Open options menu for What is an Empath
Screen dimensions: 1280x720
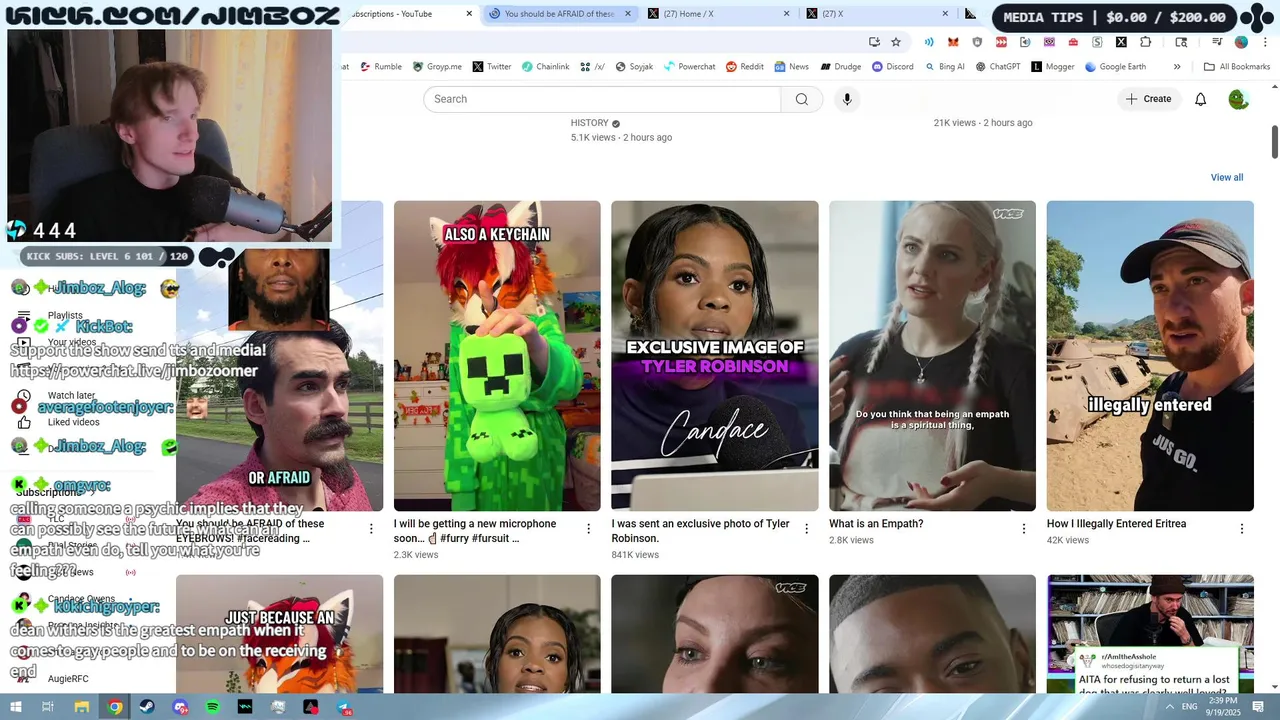(x=1024, y=529)
